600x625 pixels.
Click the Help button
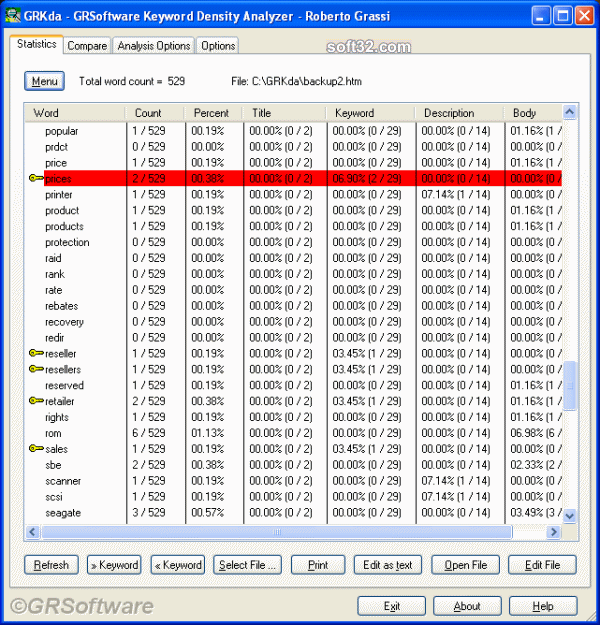coord(543,606)
